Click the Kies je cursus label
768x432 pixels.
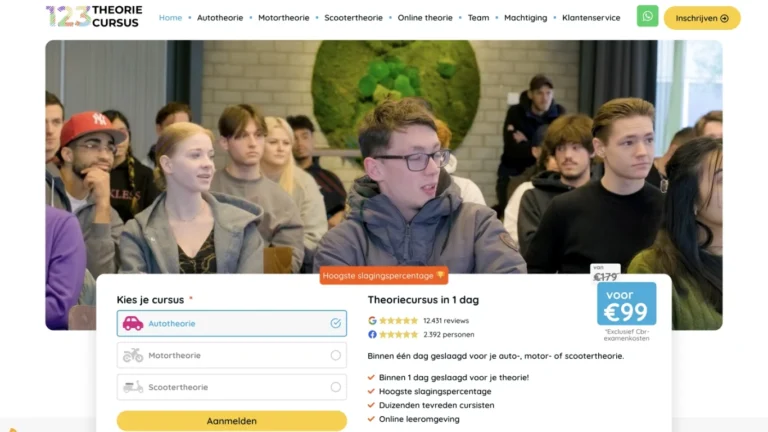click(150, 300)
